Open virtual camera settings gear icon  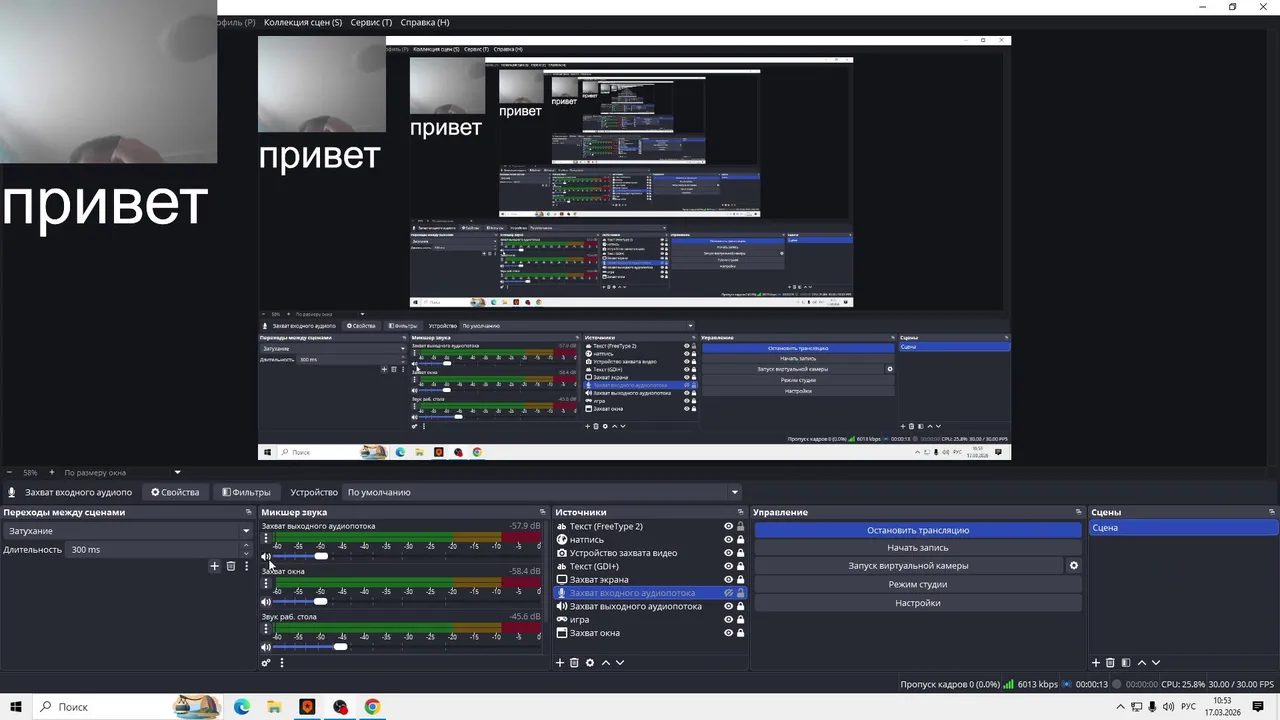[1074, 566]
